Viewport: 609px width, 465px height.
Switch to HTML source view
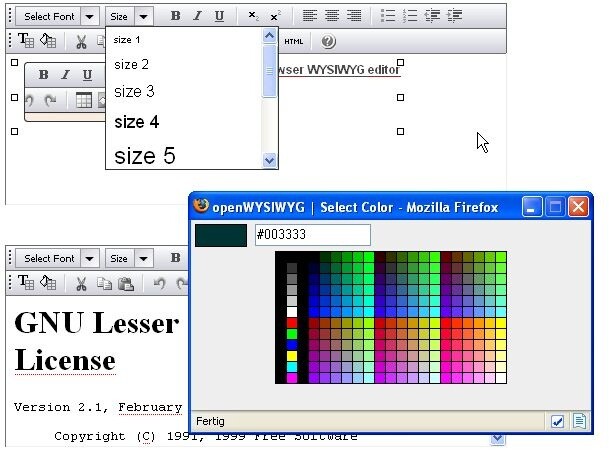pyautogui.click(x=293, y=42)
